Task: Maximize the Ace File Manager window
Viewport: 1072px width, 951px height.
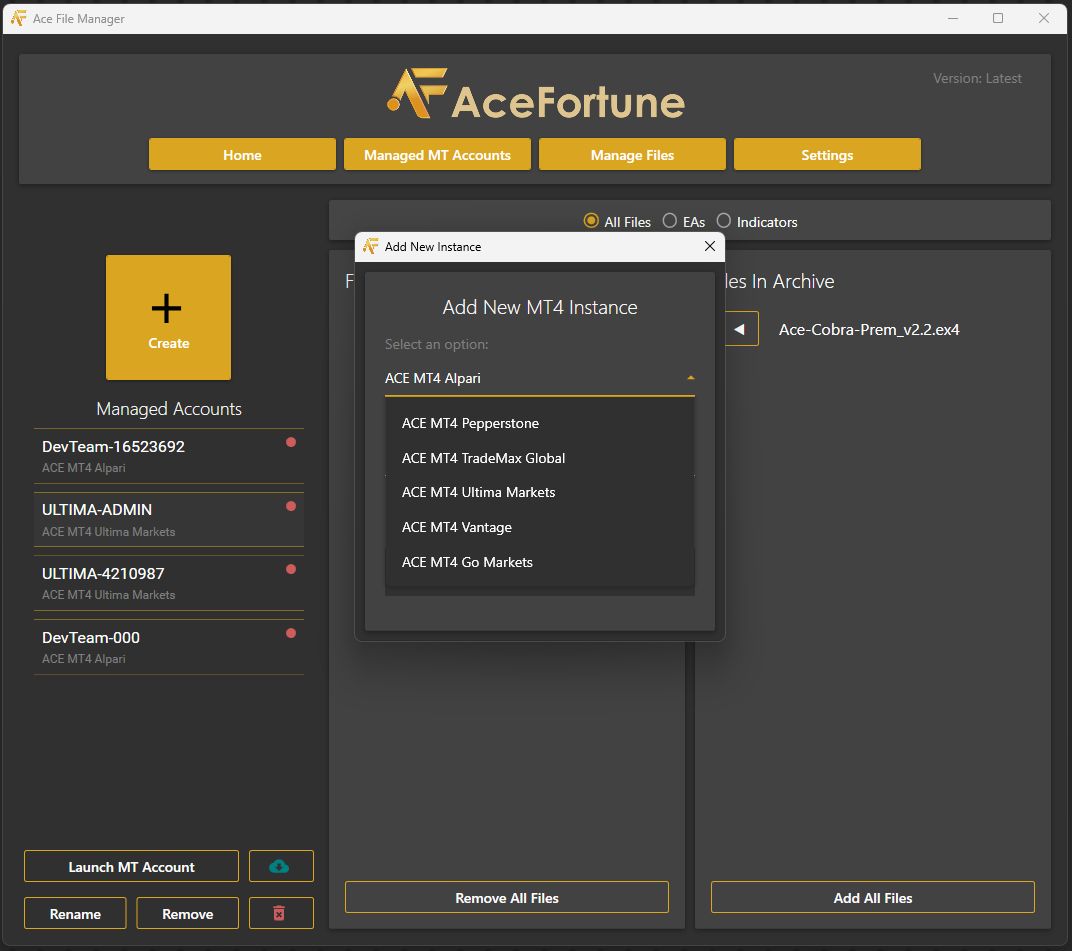Action: [x=997, y=18]
